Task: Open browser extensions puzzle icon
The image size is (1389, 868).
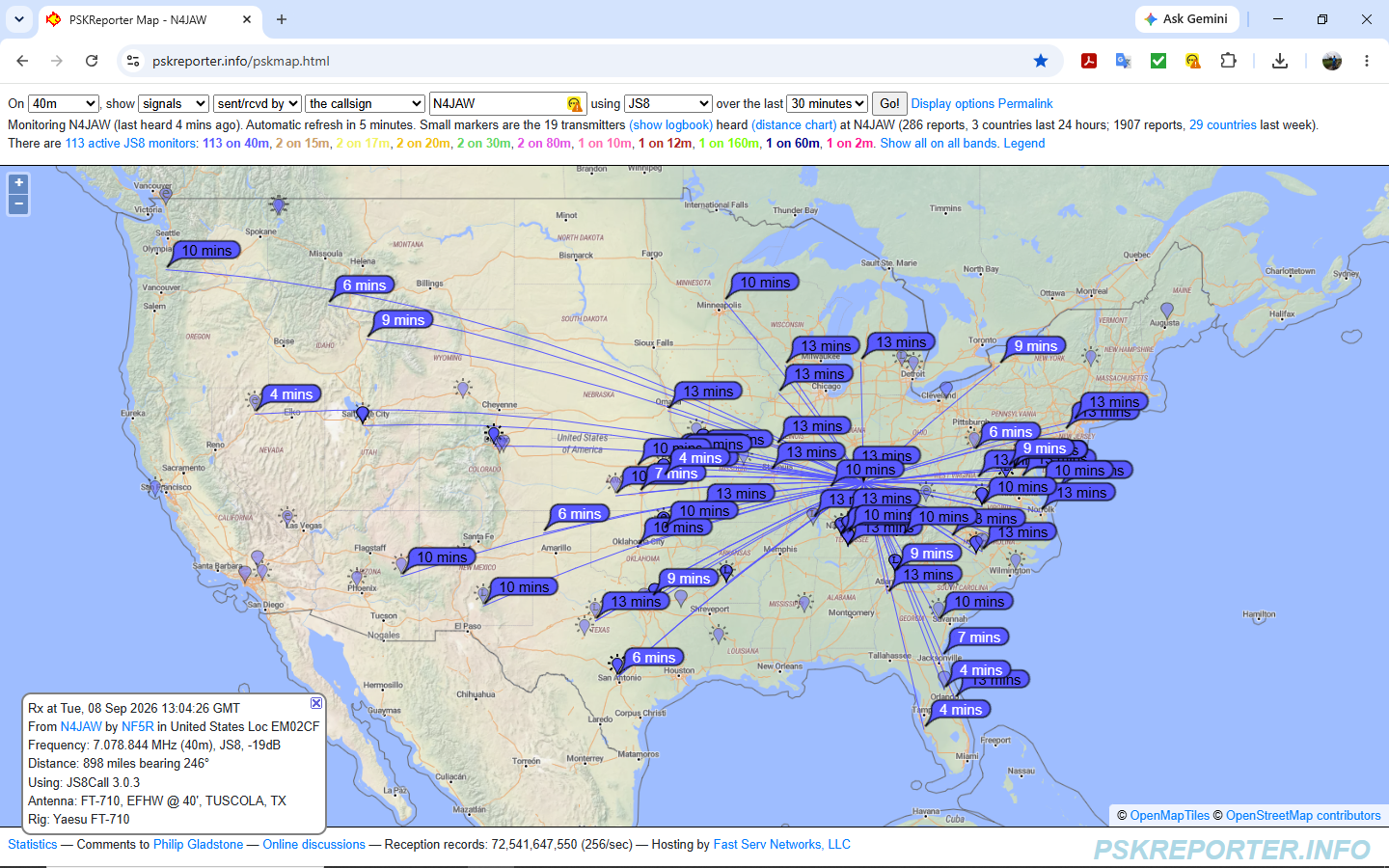Action: pyautogui.click(x=1228, y=61)
